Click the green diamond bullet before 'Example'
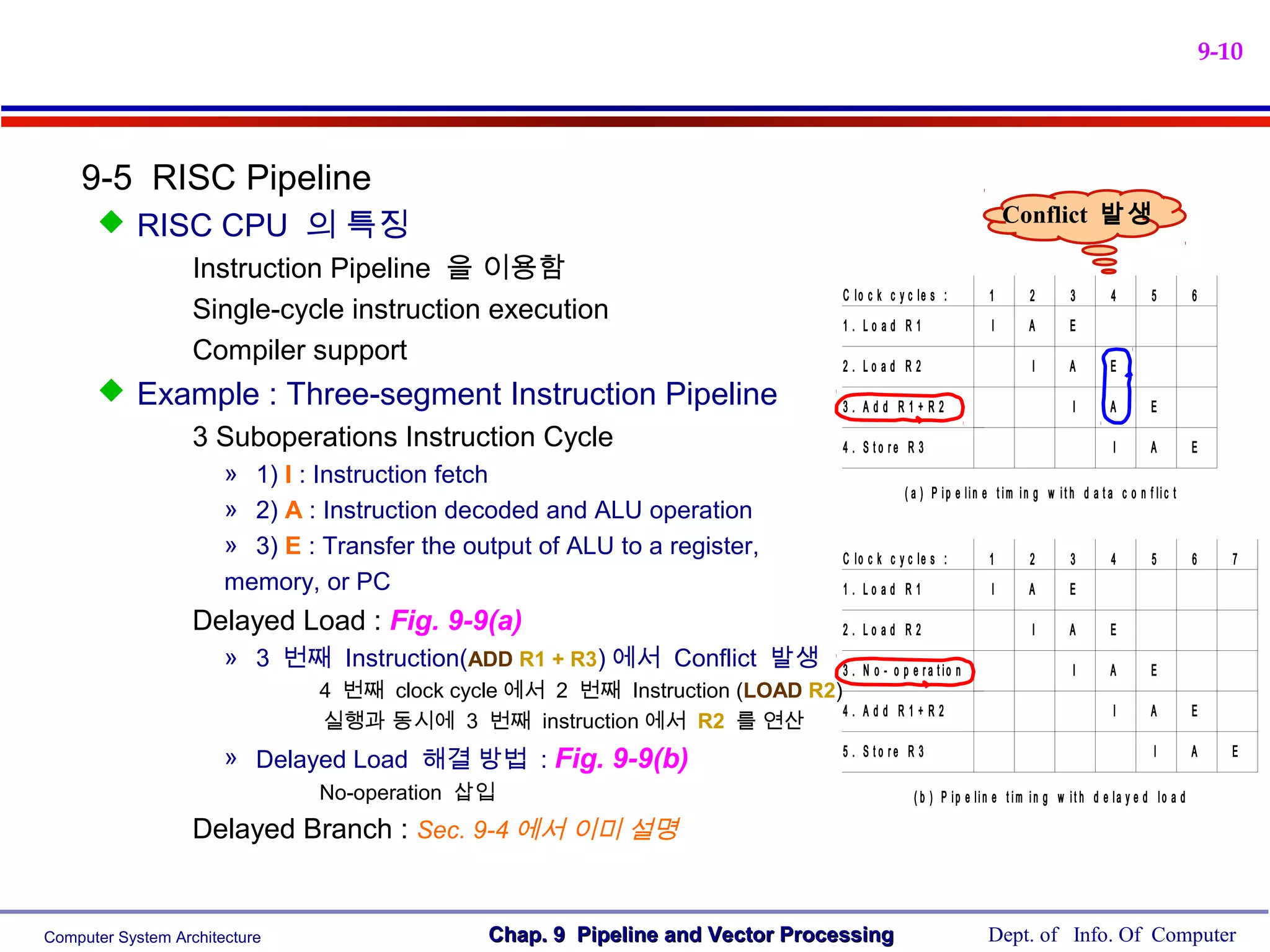This screenshot has height=952, width=1270. coord(112,390)
